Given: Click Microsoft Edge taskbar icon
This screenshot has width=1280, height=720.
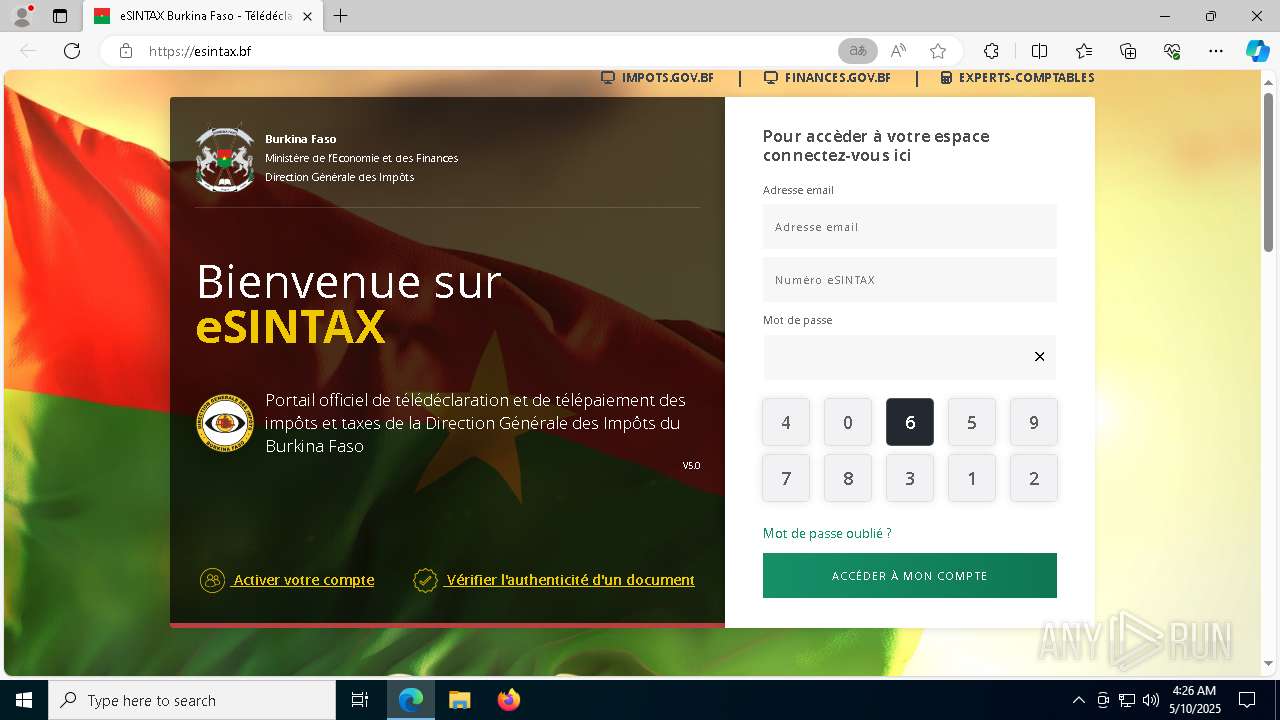Looking at the screenshot, I should coord(411,700).
